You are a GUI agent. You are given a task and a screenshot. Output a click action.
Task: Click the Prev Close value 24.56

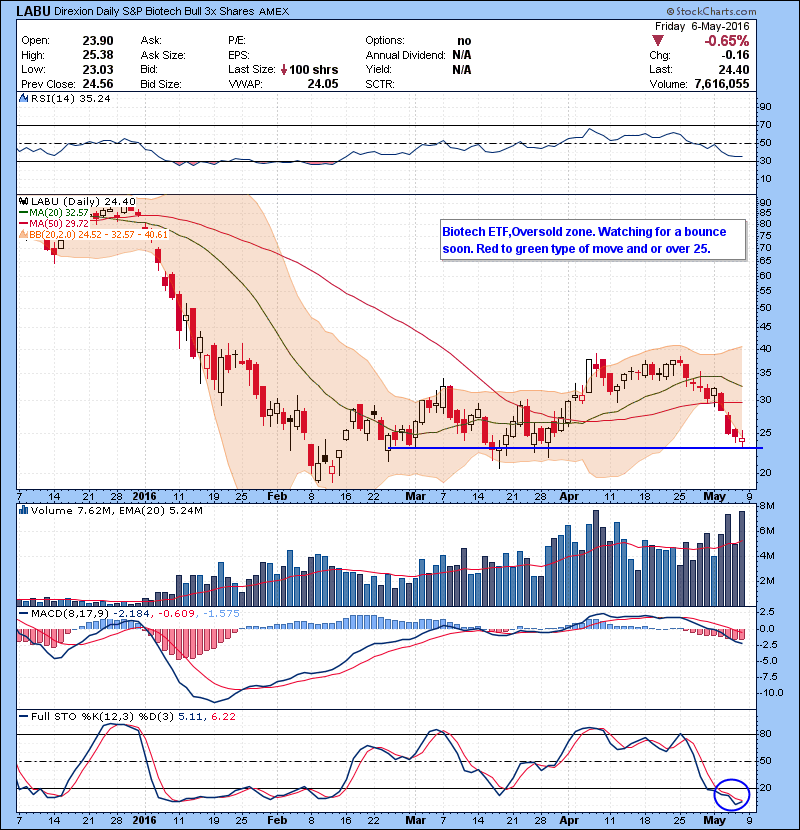pyautogui.click(x=98, y=84)
